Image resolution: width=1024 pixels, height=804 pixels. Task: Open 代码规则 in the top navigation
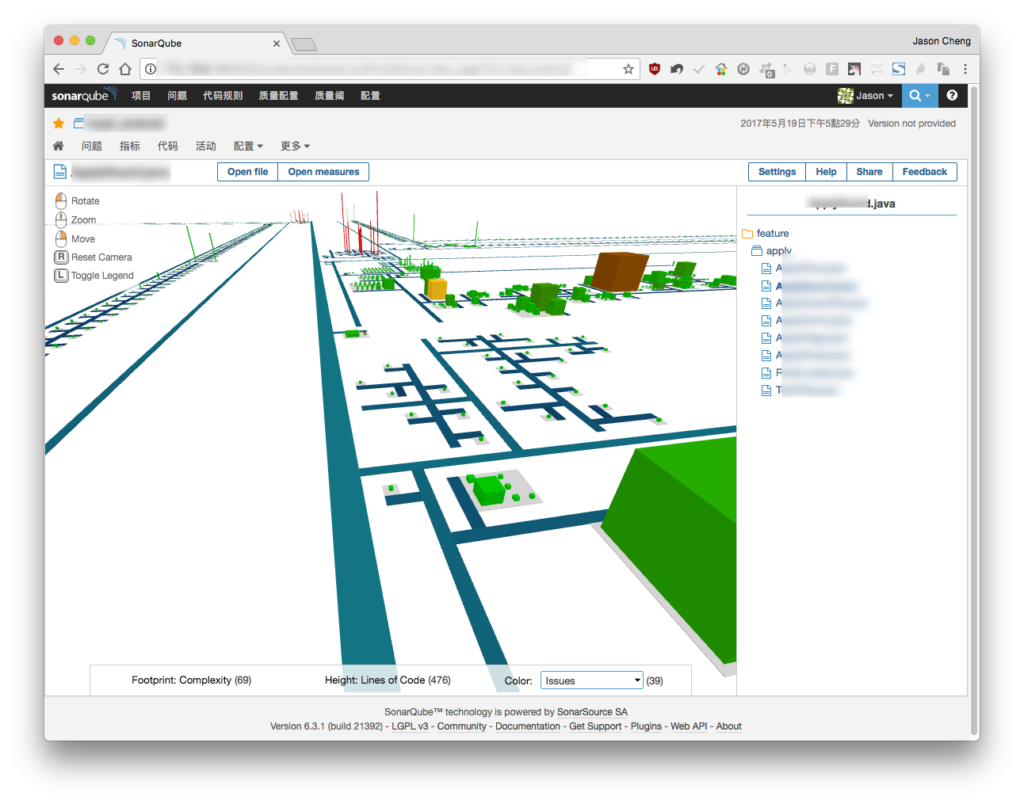click(x=222, y=95)
